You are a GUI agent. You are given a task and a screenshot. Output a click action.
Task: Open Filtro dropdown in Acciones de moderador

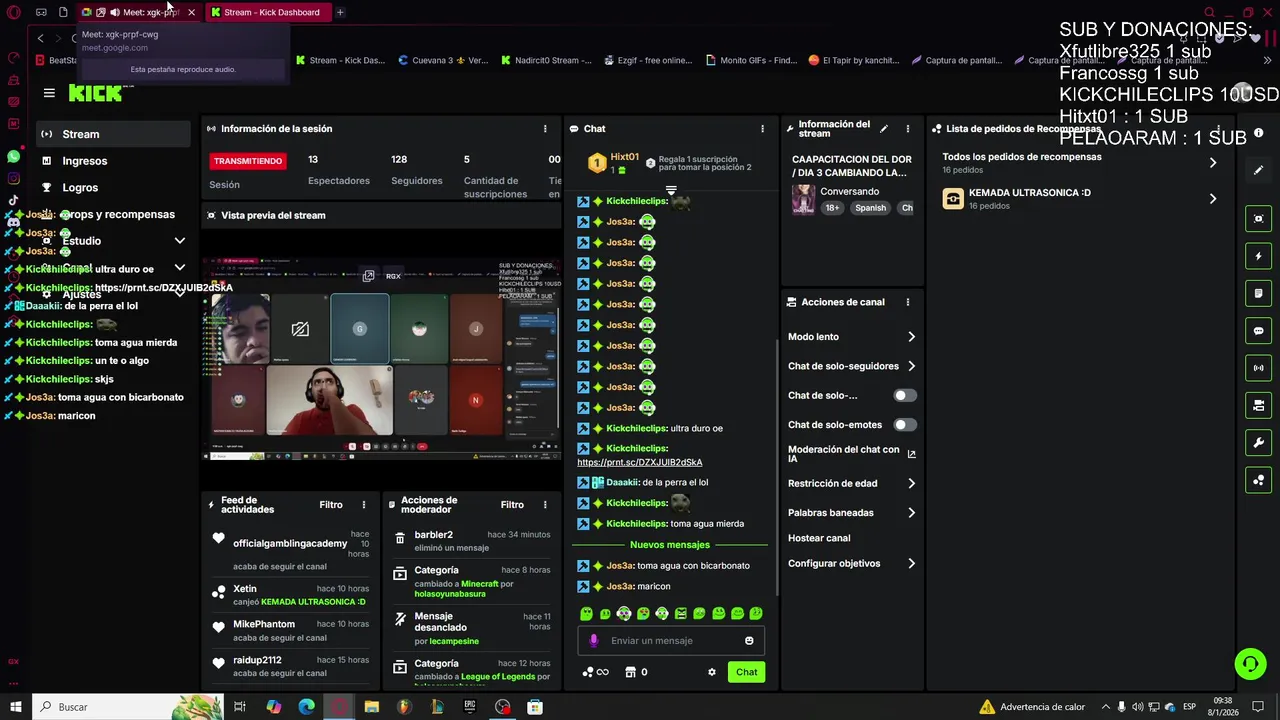512,505
